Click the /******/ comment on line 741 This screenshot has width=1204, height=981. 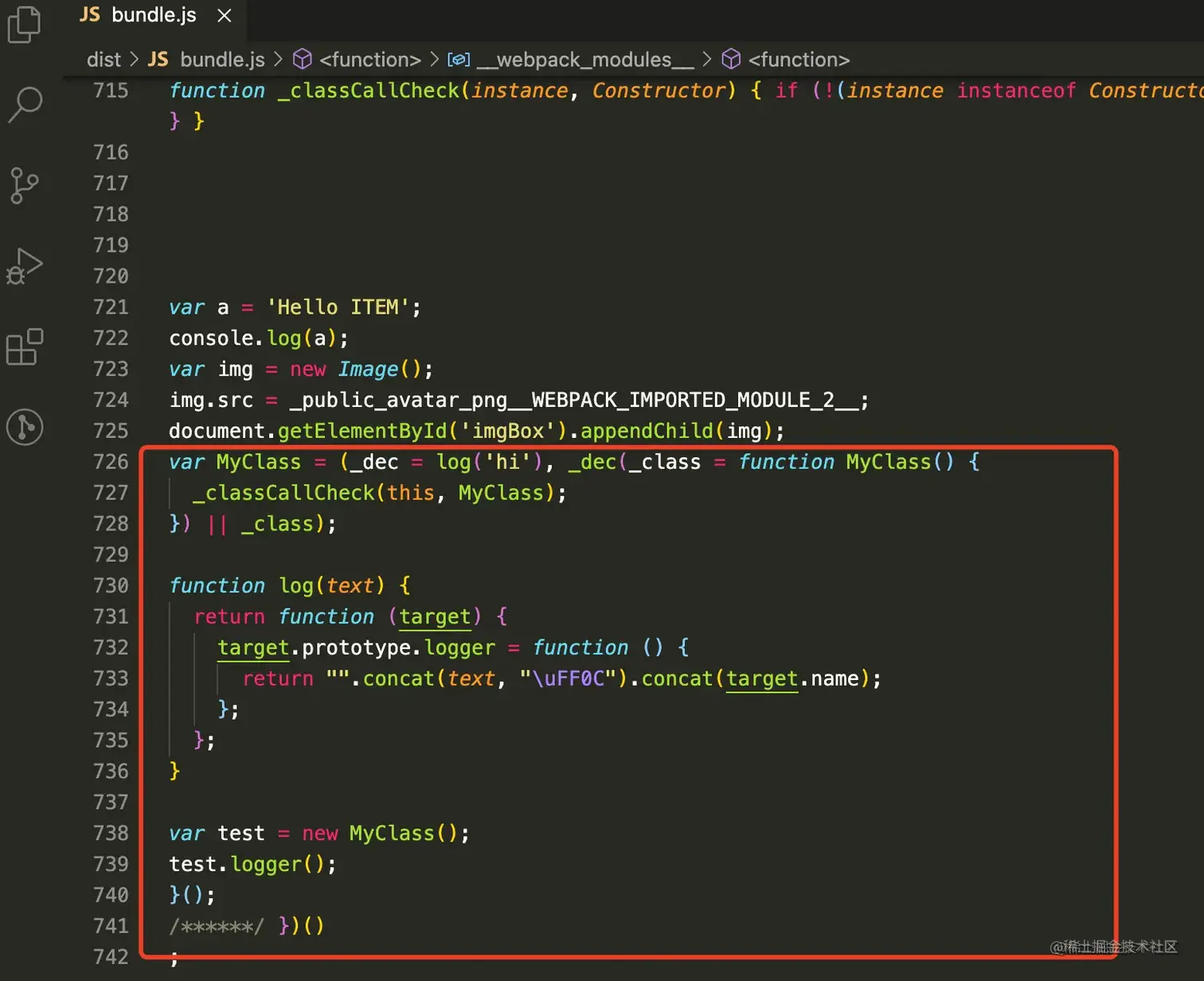(216, 926)
